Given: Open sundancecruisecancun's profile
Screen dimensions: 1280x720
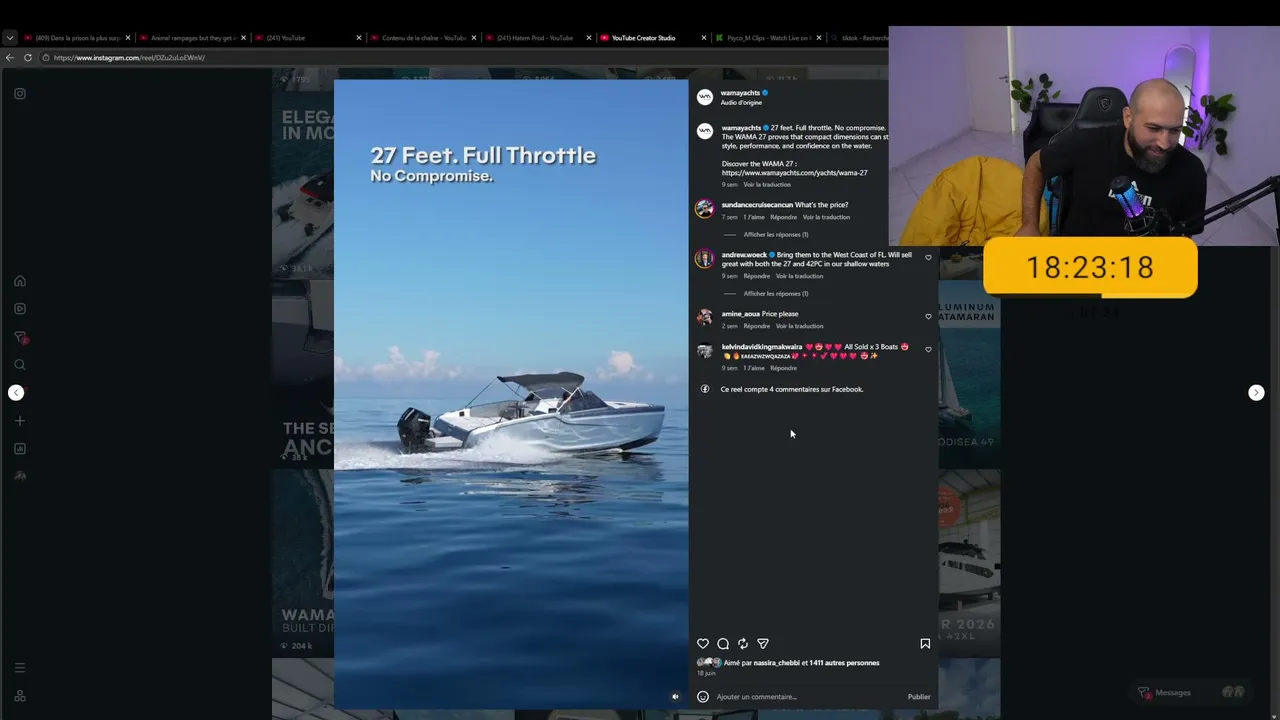Looking at the screenshot, I should coord(757,205).
